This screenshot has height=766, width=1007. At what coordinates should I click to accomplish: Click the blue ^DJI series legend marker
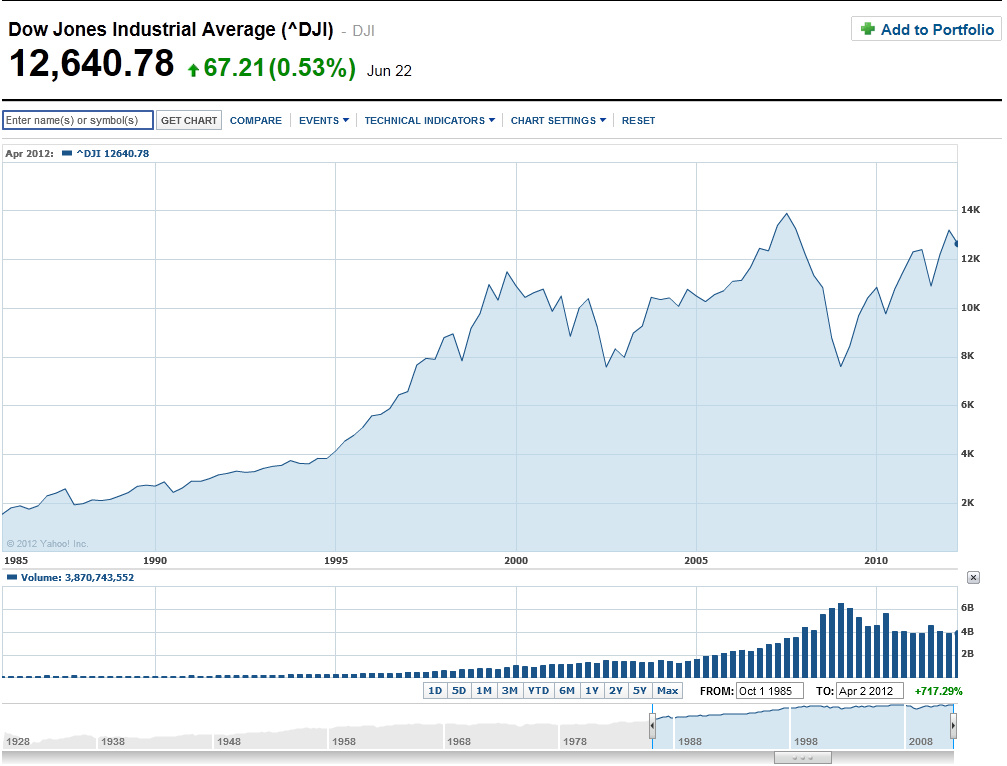click(x=67, y=153)
